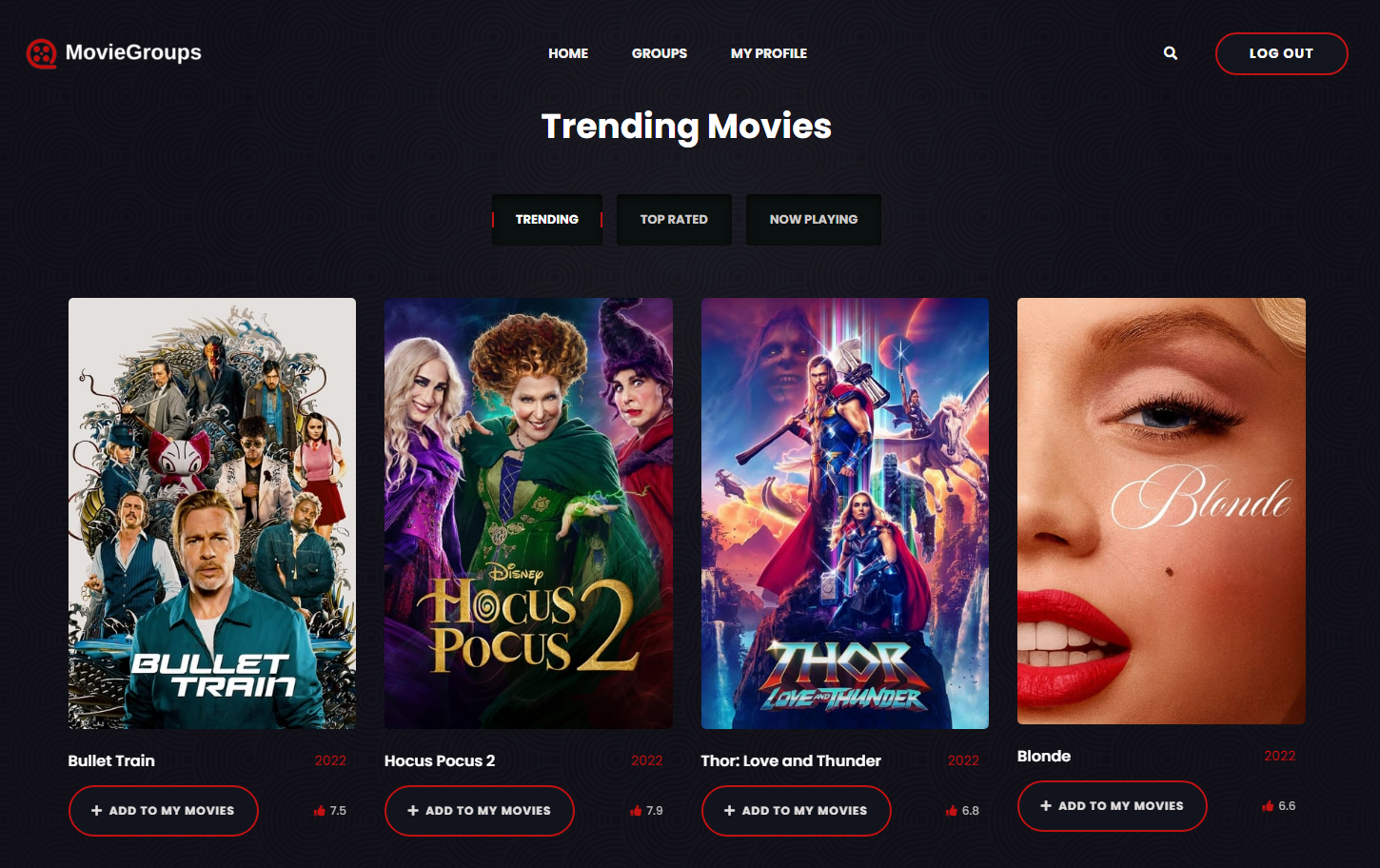The image size is (1380, 868).
Task: Click the plus icon in Bullet Train's add button
Action: (x=96, y=811)
